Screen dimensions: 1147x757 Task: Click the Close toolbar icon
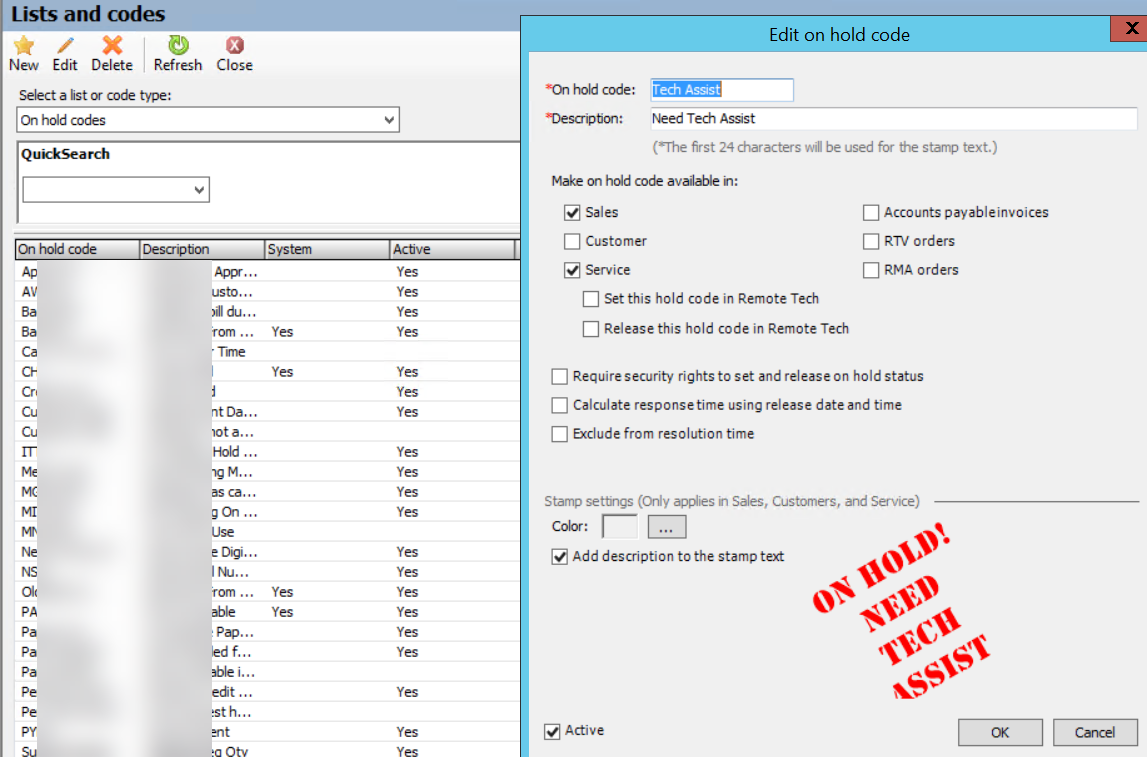tap(234, 45)
